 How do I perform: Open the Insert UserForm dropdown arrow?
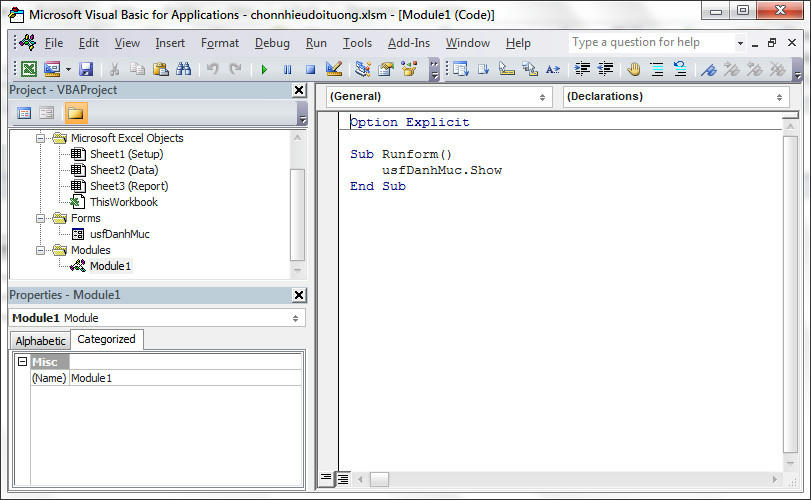tap(68, 69)
